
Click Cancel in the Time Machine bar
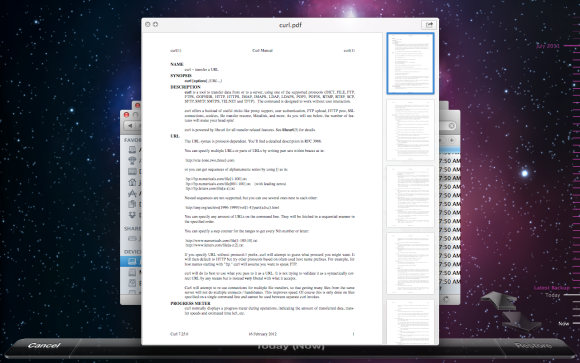click(44, 345)
